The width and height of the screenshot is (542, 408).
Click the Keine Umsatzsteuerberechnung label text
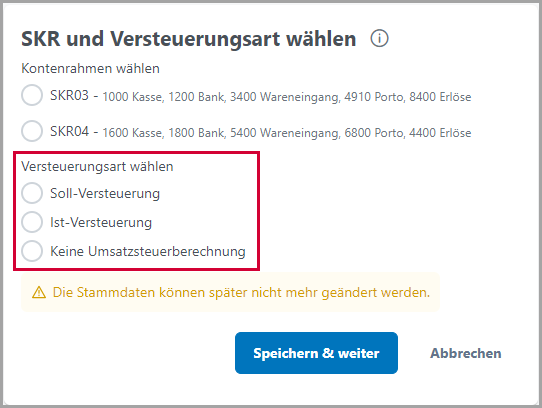(x=148, y=251)
